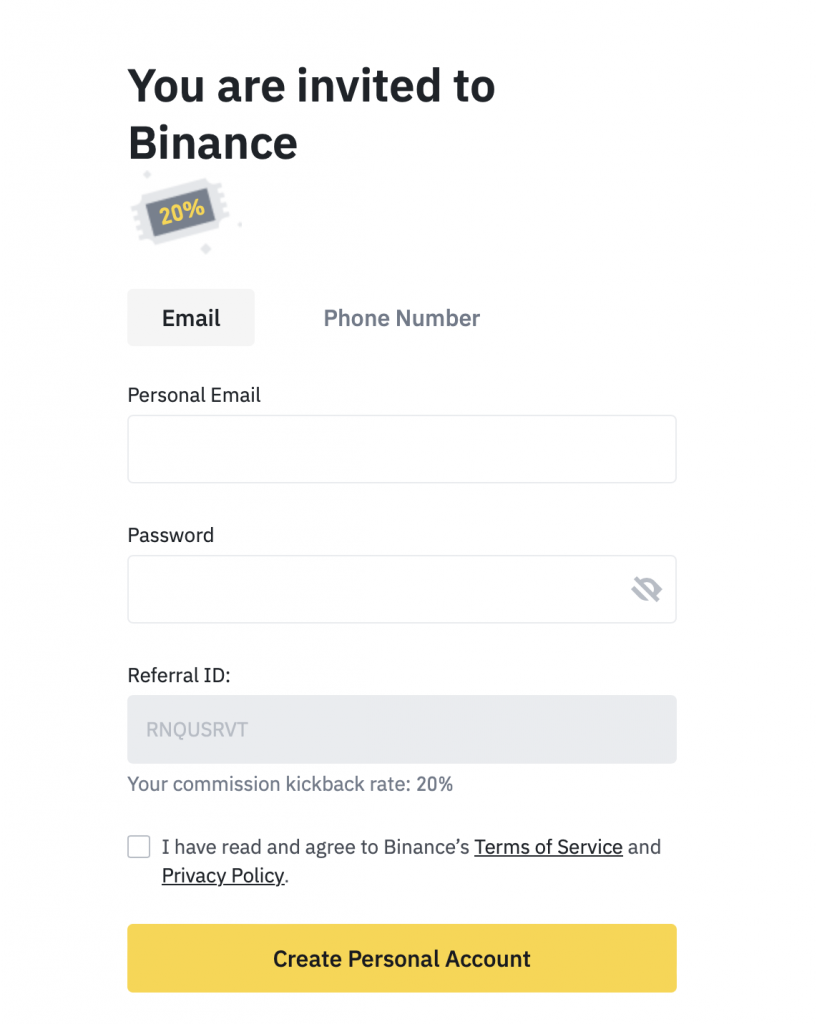Click the Referral ID label
The height and width of the screenshot is (1024, 817).
(179, 675)
